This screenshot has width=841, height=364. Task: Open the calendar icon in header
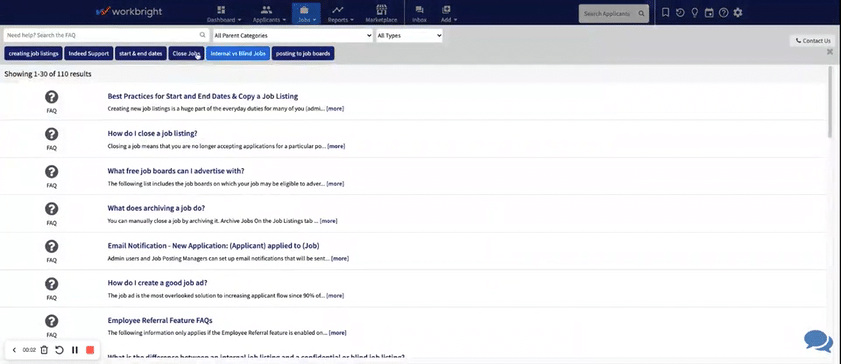point(709,12)
